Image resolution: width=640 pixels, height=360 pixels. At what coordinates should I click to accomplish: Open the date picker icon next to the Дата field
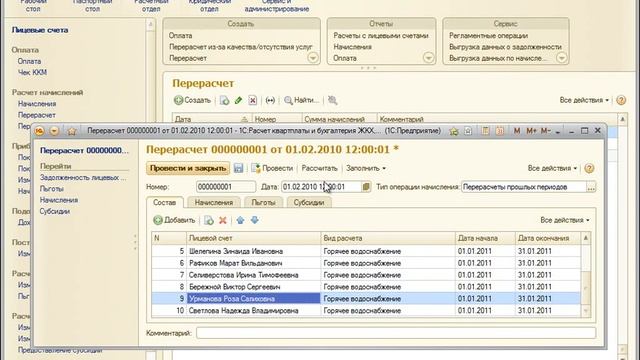(366, 187)
